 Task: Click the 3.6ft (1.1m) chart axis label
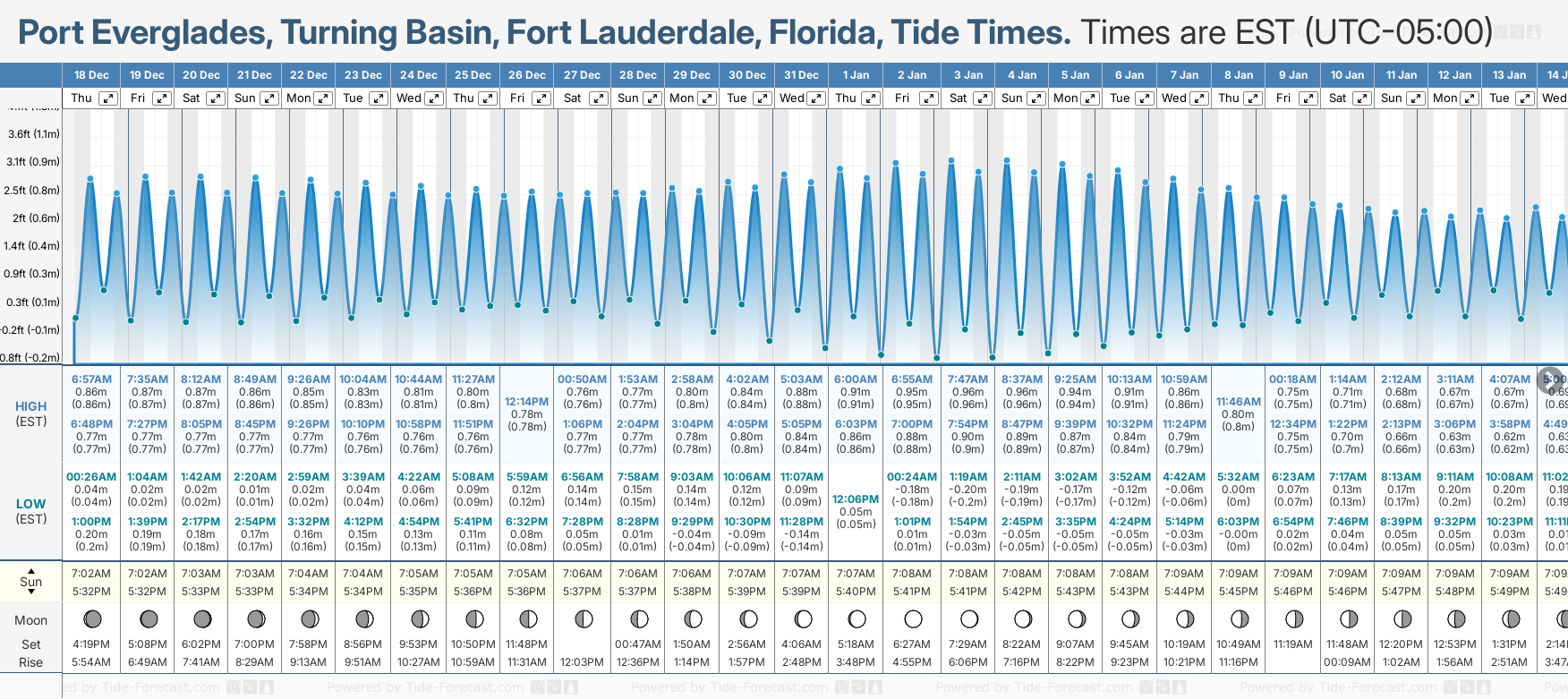33,134
